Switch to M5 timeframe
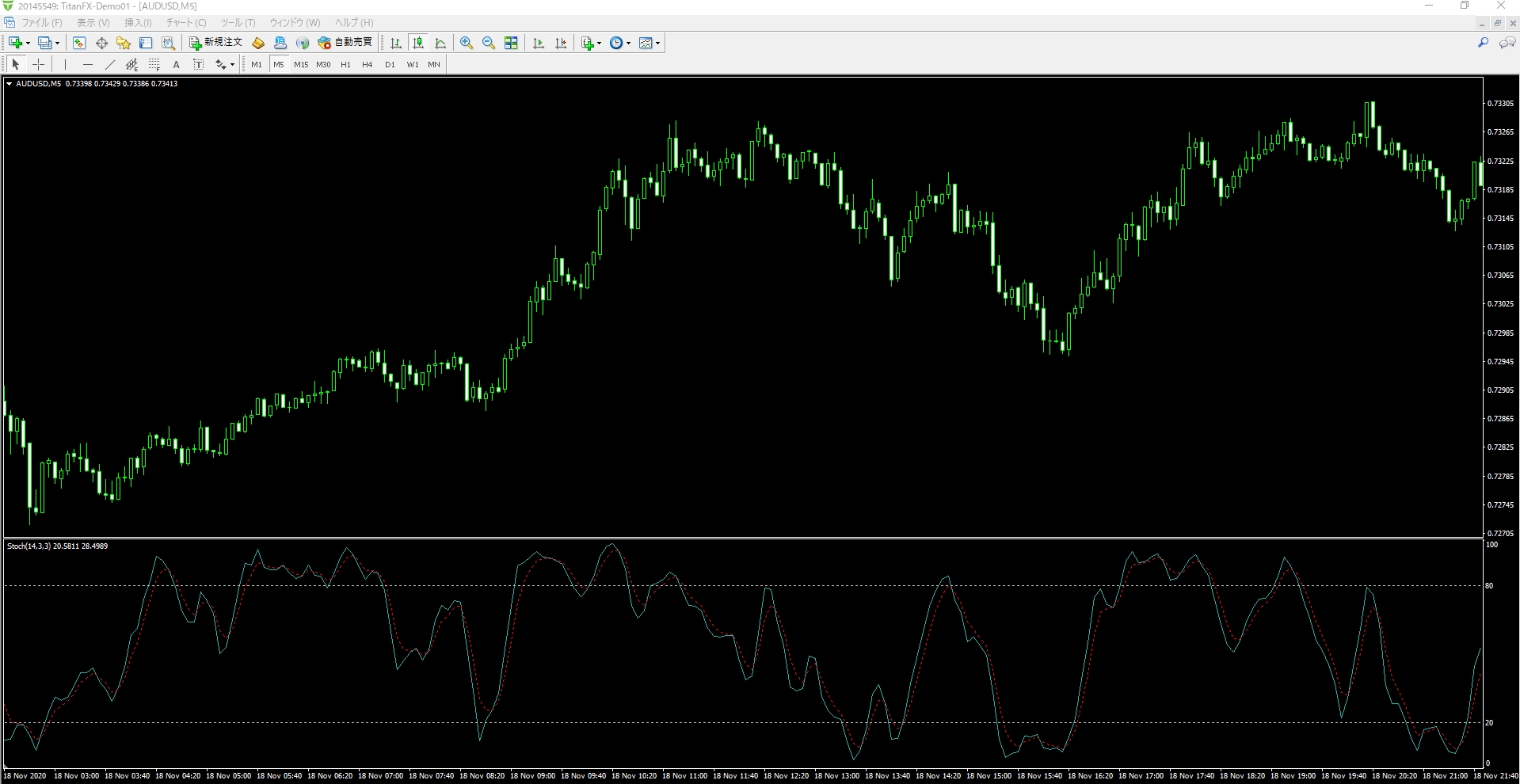This screenshot has height=784, width=1520. (x=279, y=64)
